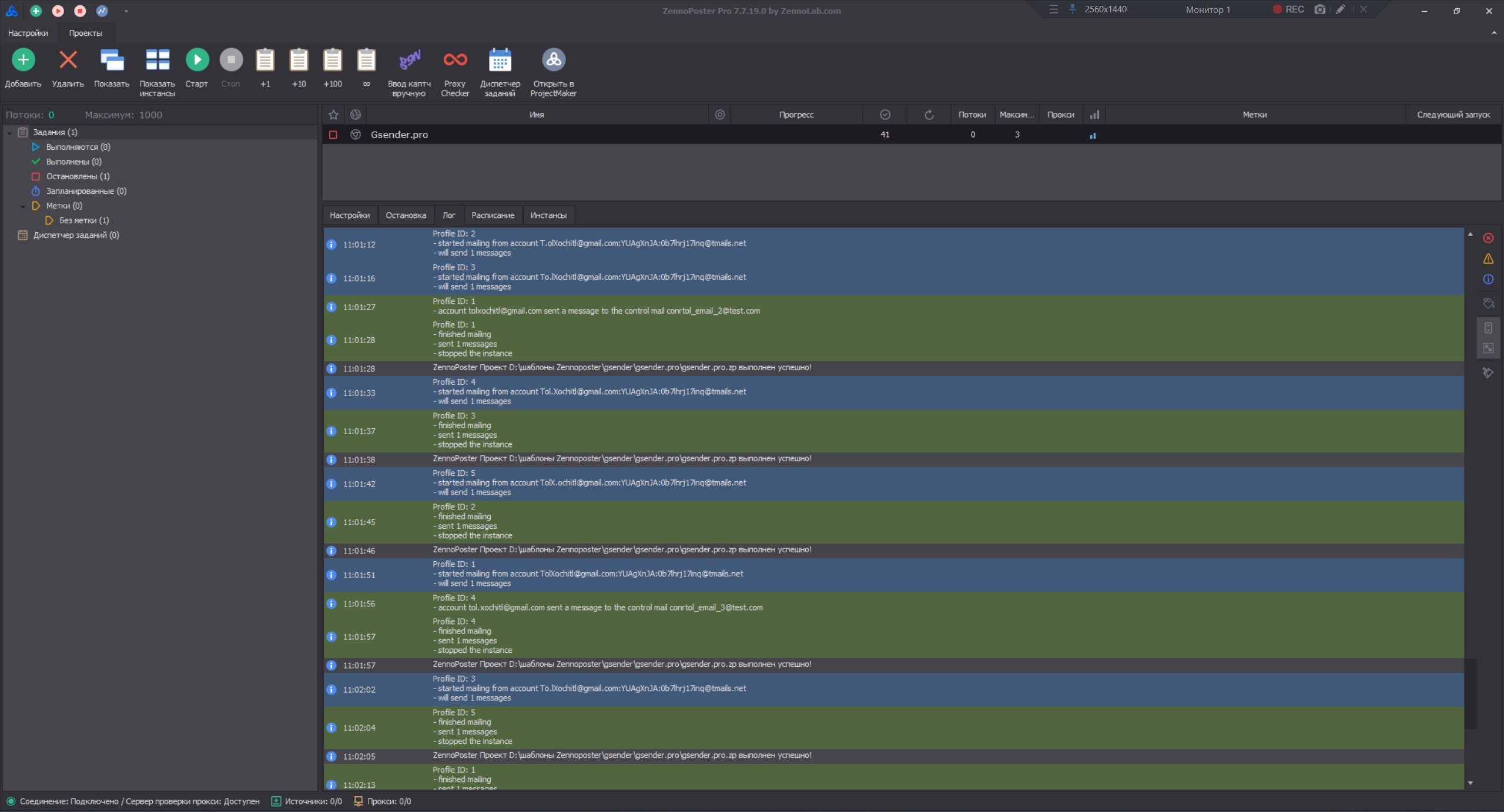This screenshot has width=1504, height=812.
Task: Toggle expand log view icon
Action: [1488, 348]
